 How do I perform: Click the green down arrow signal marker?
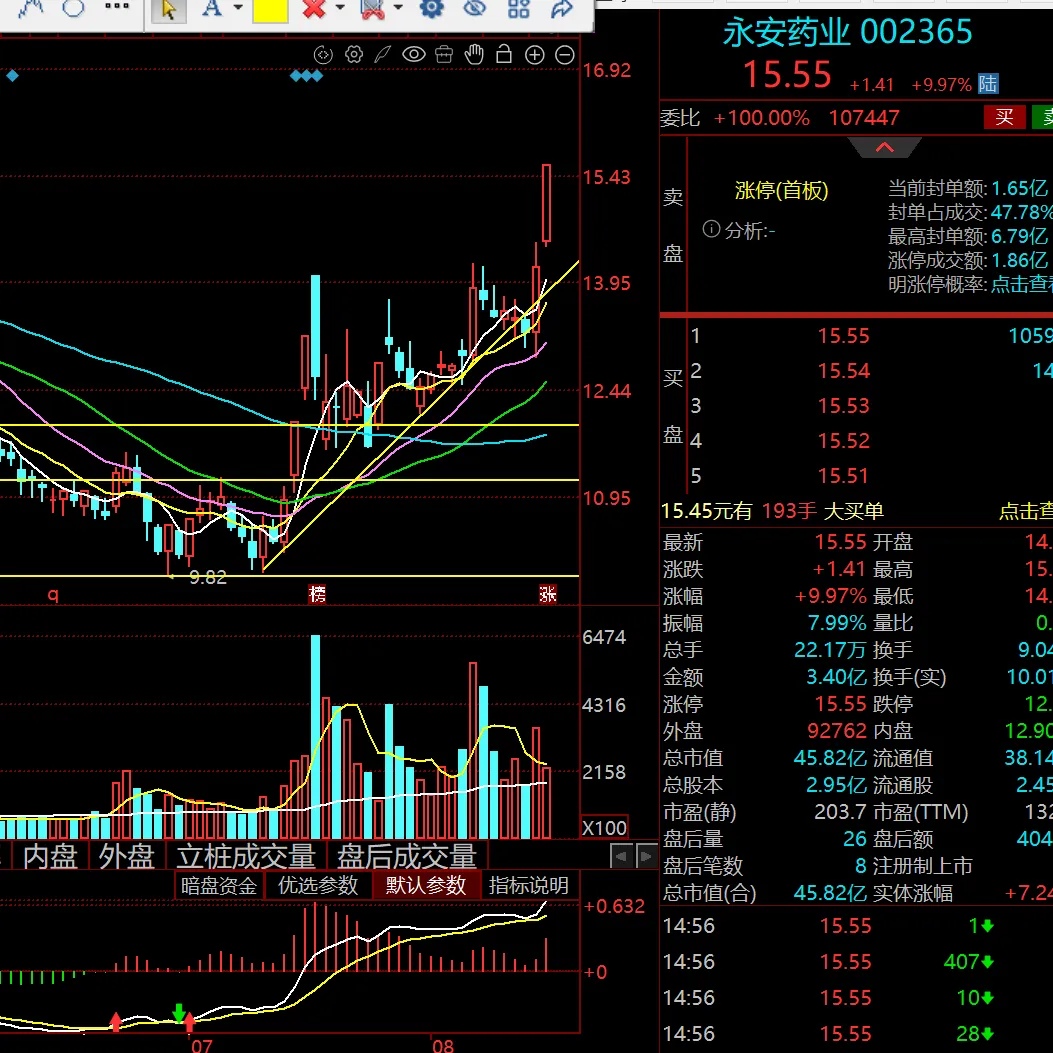pyautogui.click(x=179, y=1013)
